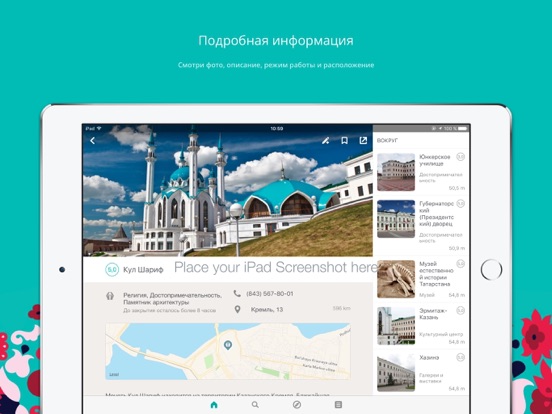Image resolution: width=552 pixels, height=414 pixels.
Task: Tap the back arrow on the photo
Action: point(93,141)
